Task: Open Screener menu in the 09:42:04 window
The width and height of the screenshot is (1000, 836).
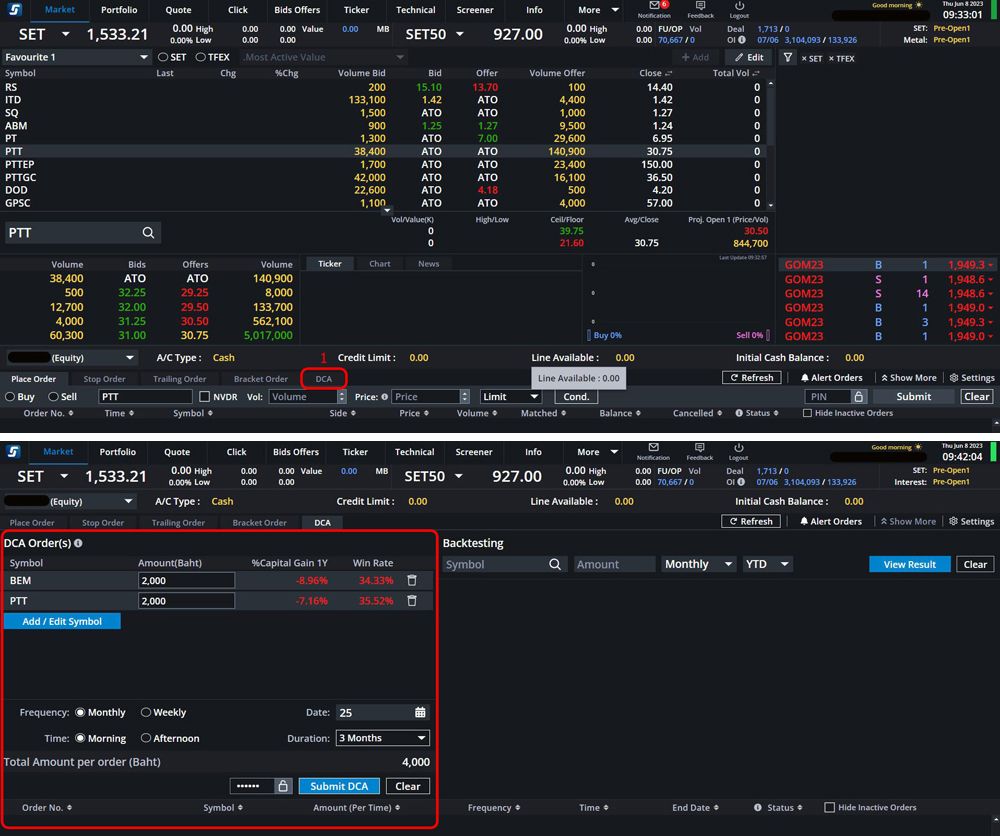Action: [473, 451]
